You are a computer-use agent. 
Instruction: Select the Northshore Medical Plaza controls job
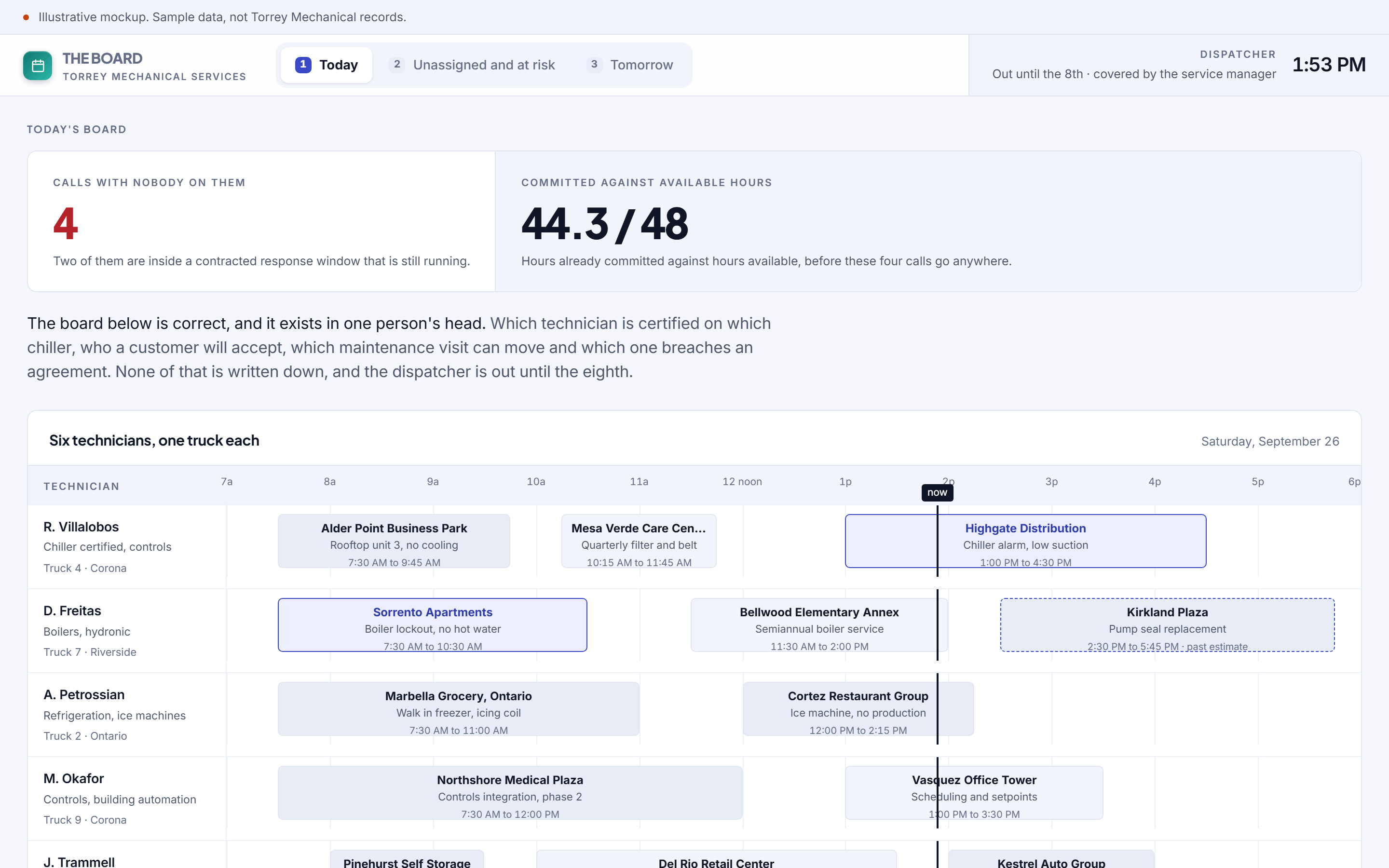click(x=510, y=792)
